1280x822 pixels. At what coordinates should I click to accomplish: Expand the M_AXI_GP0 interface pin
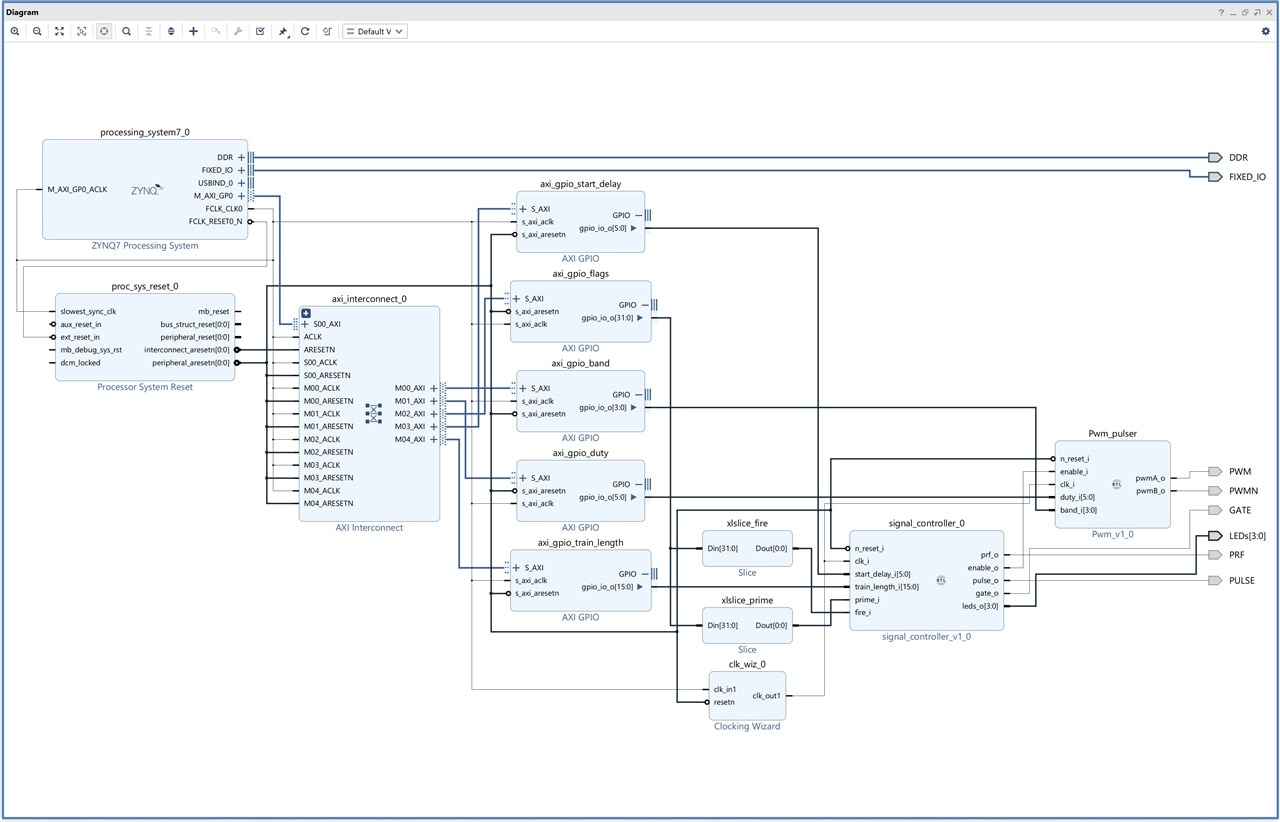pyautogui.click(x=241, y=196)
